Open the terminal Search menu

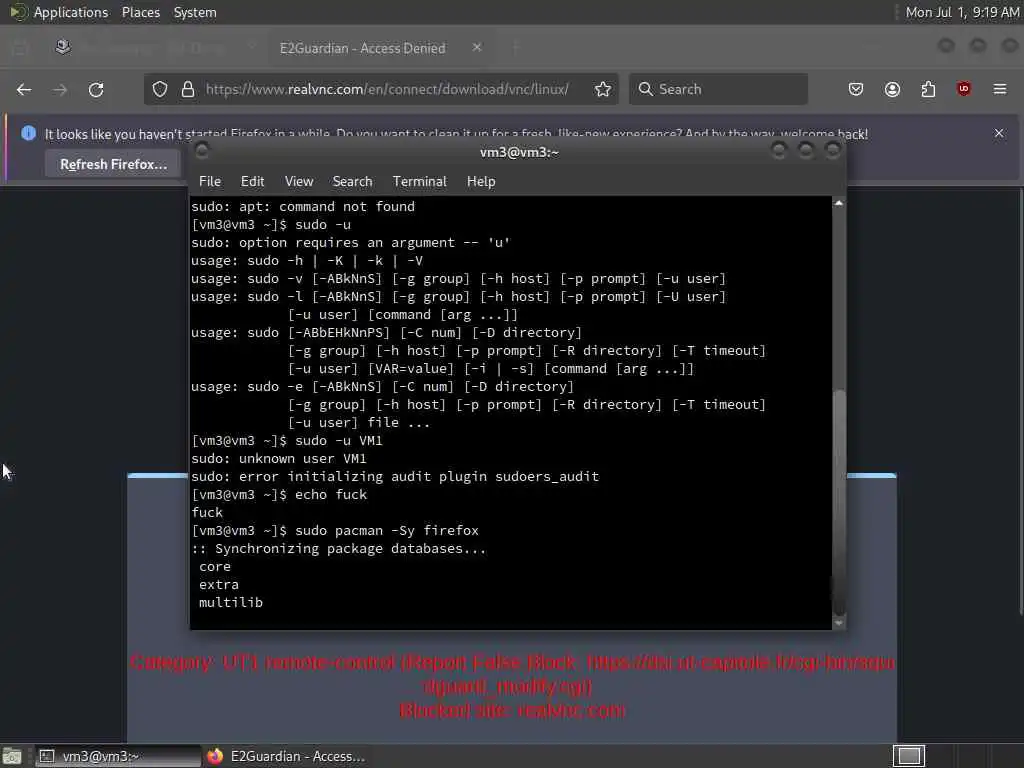pyautogui.click(x=352, y=182)
